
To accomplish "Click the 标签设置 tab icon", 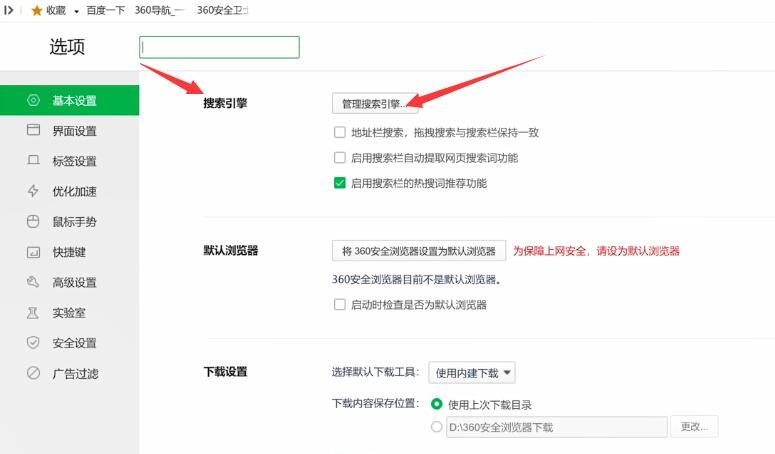I will [33, 161].
